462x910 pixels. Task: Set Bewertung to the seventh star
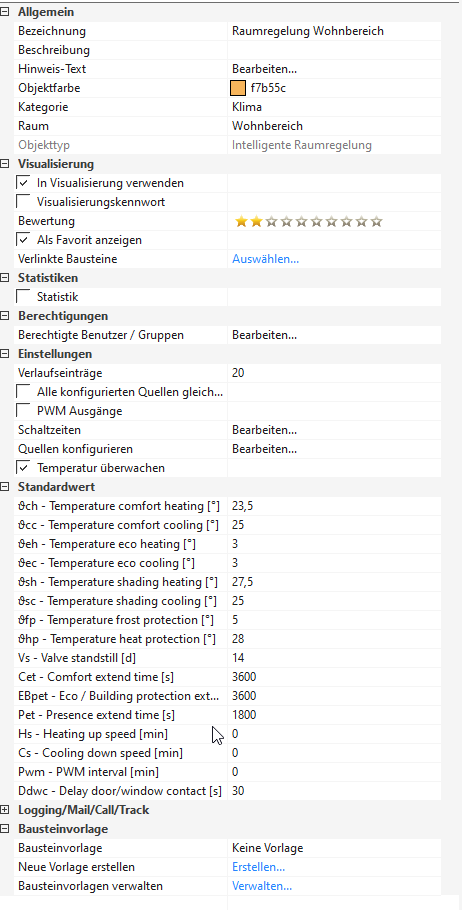pos(331,221)
